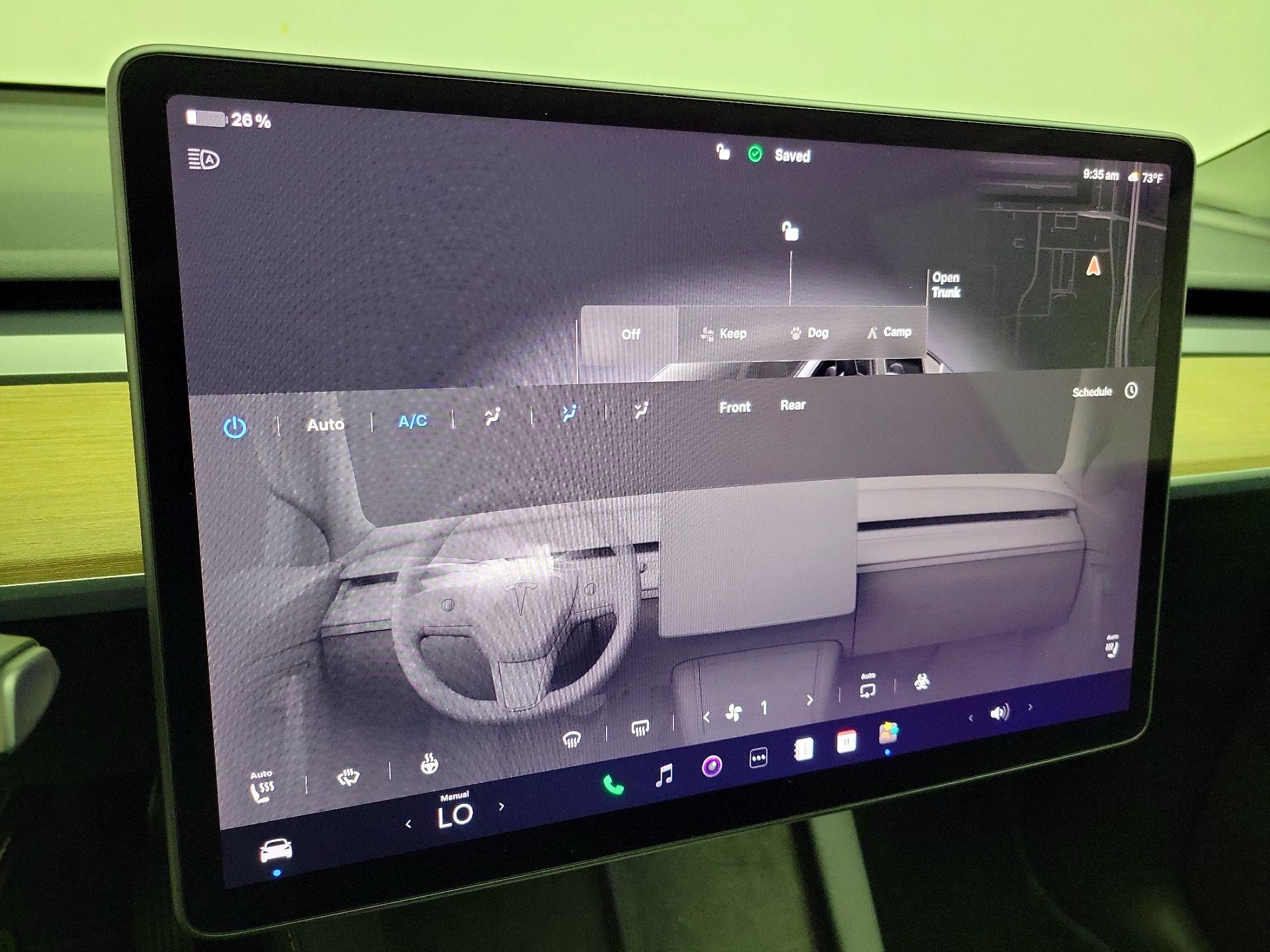
Task: Open the music player icon
Action: pyautogui.click(x=663, y=777)
